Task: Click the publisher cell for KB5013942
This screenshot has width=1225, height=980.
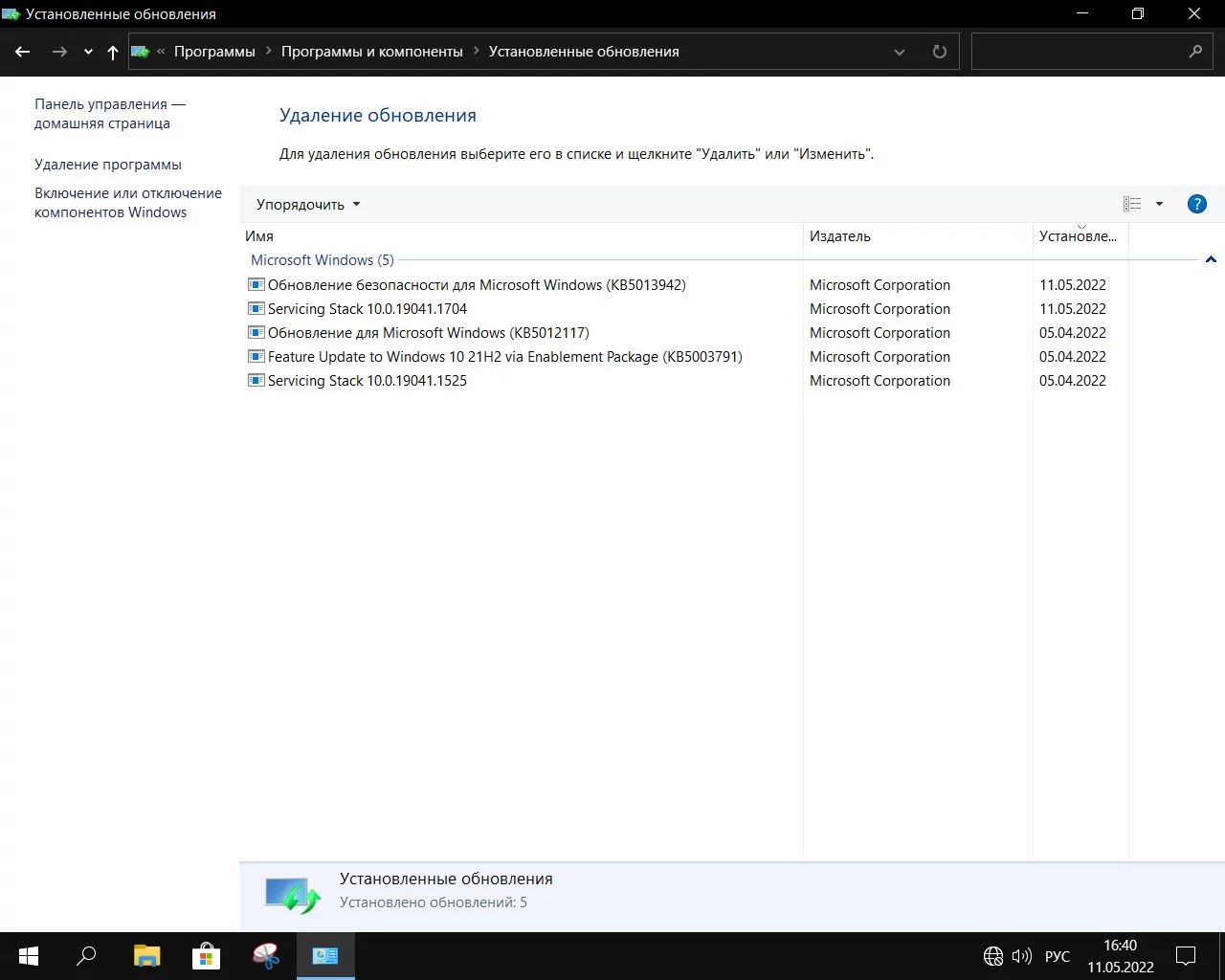Action: pos(880,285)
